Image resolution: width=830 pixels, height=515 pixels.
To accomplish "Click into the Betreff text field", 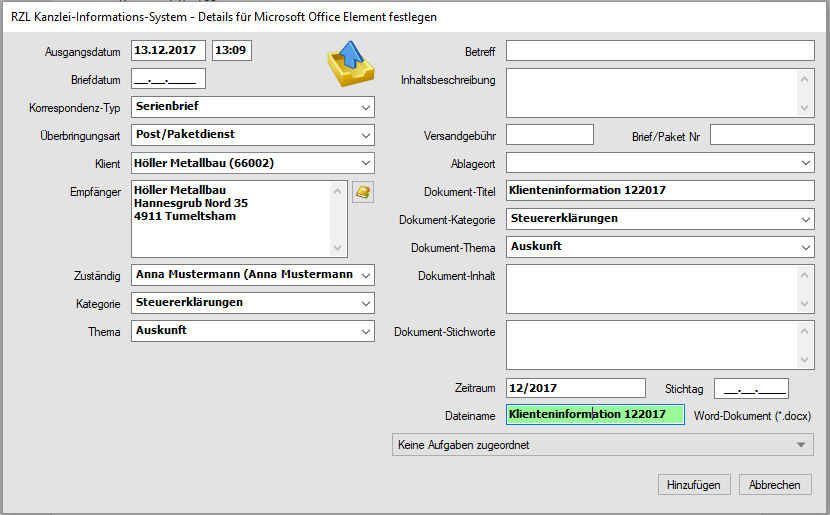I will (x=660, y=51).
